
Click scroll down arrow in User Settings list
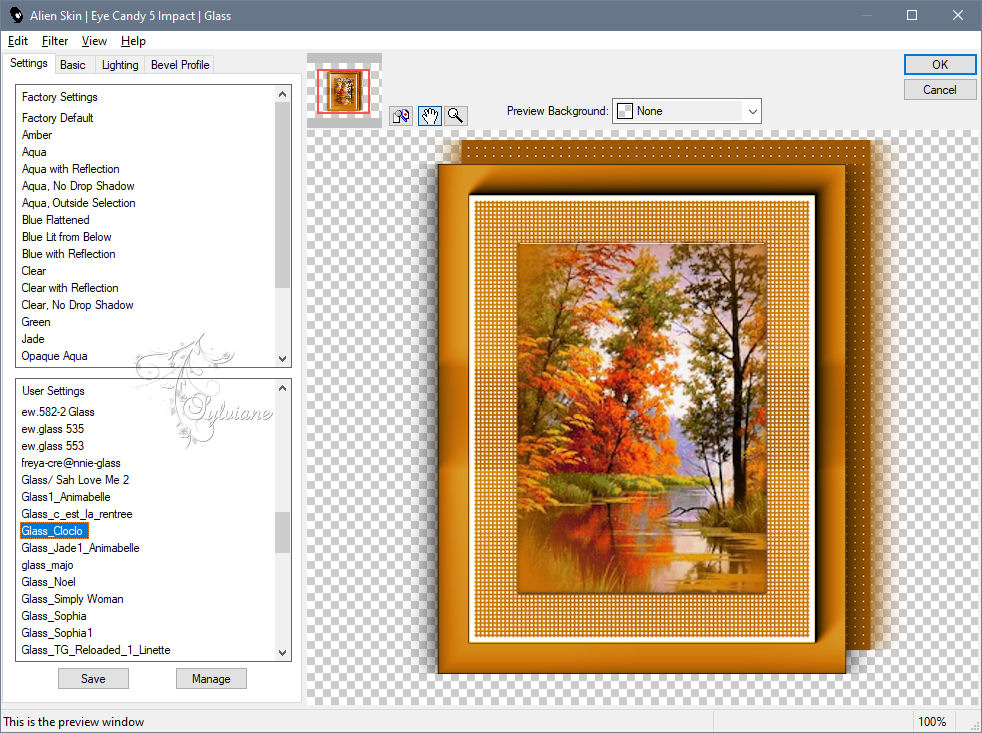click(282, 652)
